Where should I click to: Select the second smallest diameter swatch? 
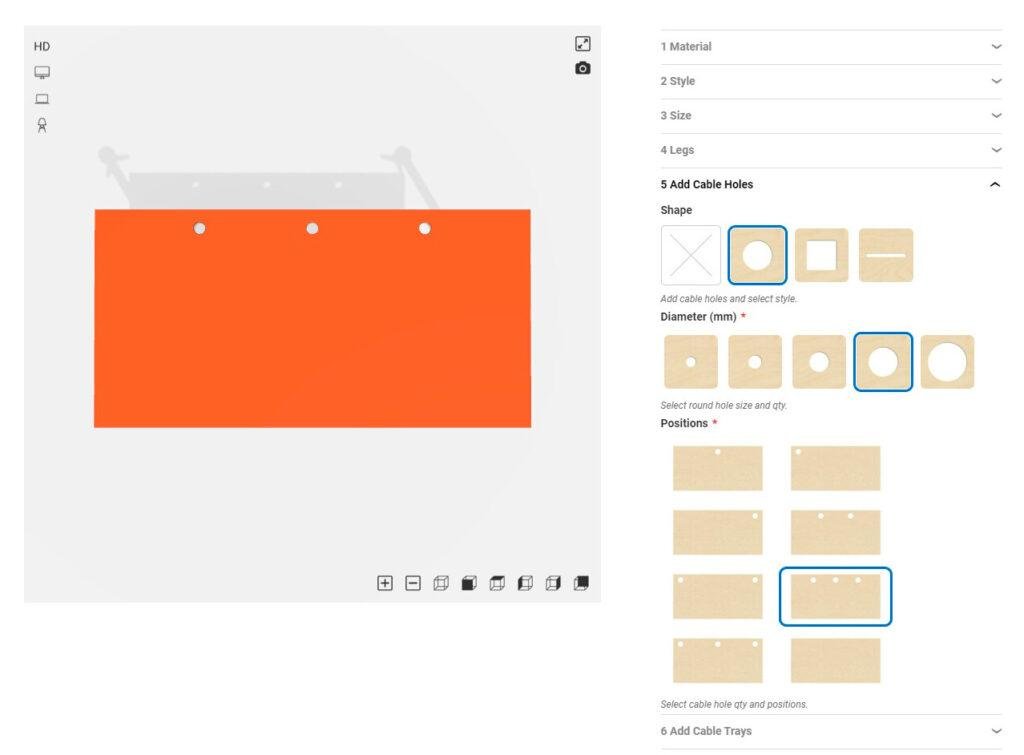coord(755,362)
